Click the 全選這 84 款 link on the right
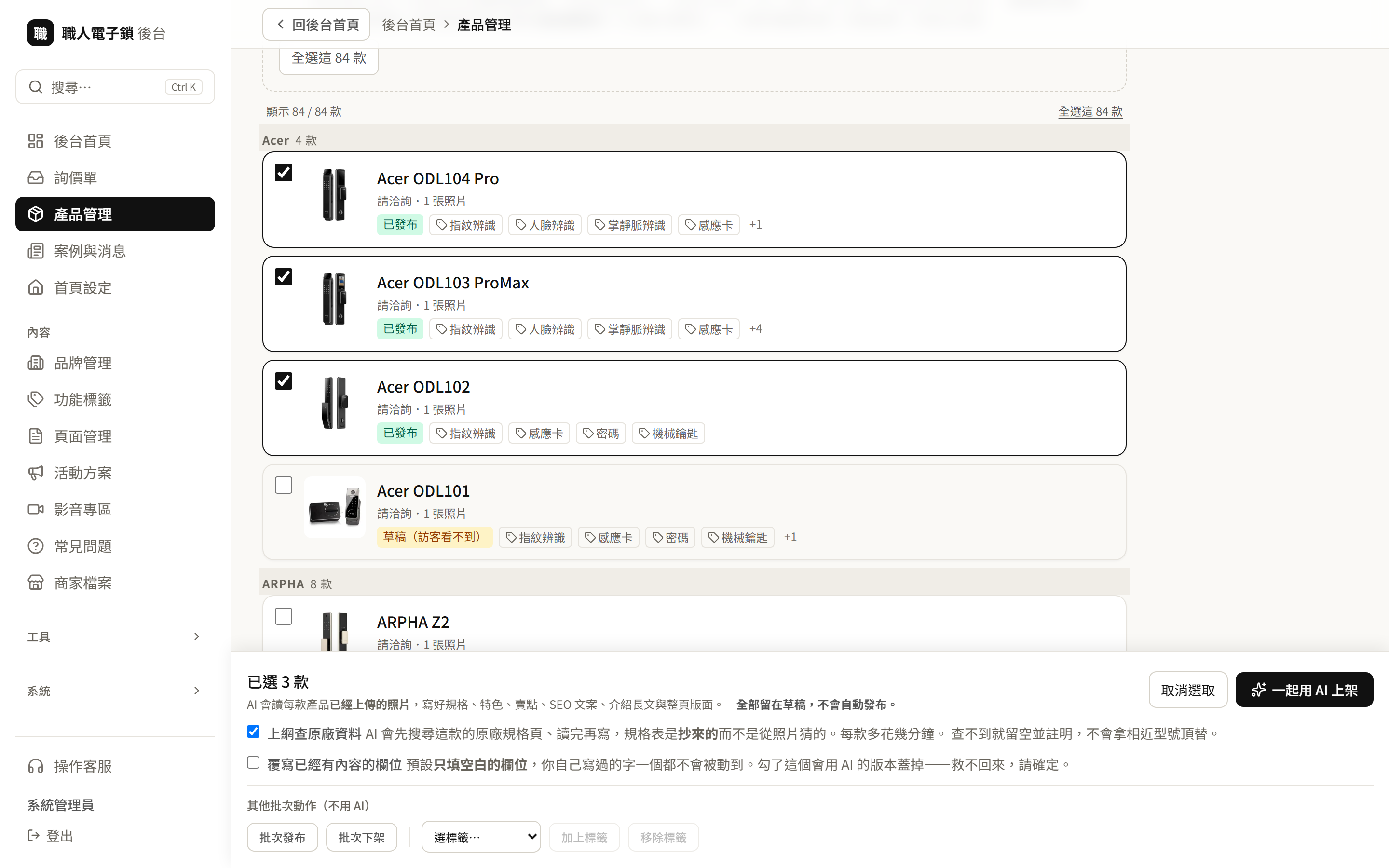 tap(1090, 111)
